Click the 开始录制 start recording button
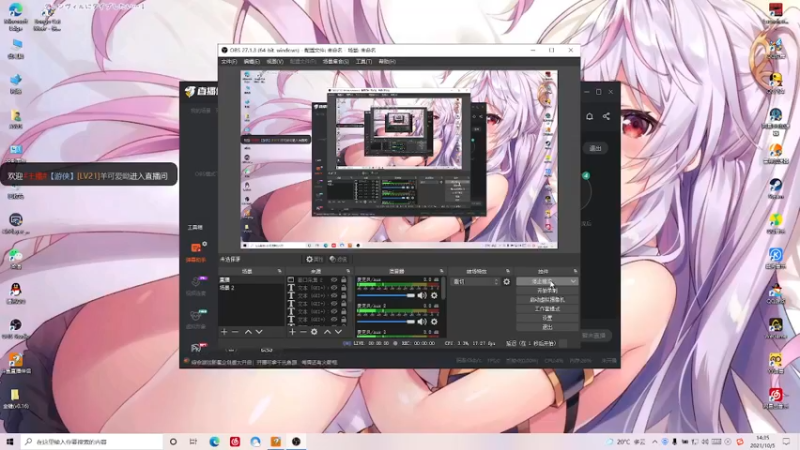 coord(547,290)
